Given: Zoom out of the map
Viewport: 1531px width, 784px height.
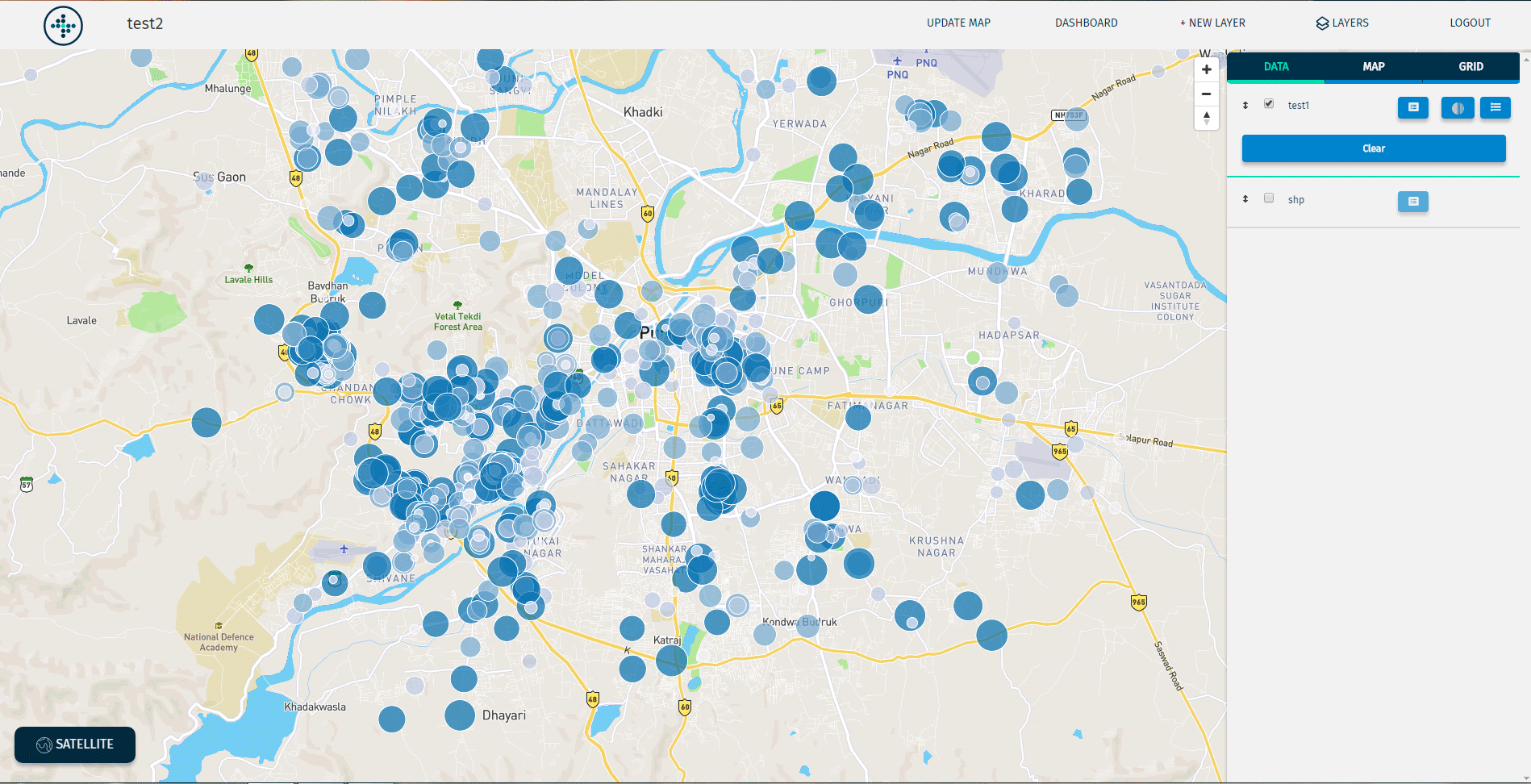Looking at the screenshot, I should [1206, 94].
